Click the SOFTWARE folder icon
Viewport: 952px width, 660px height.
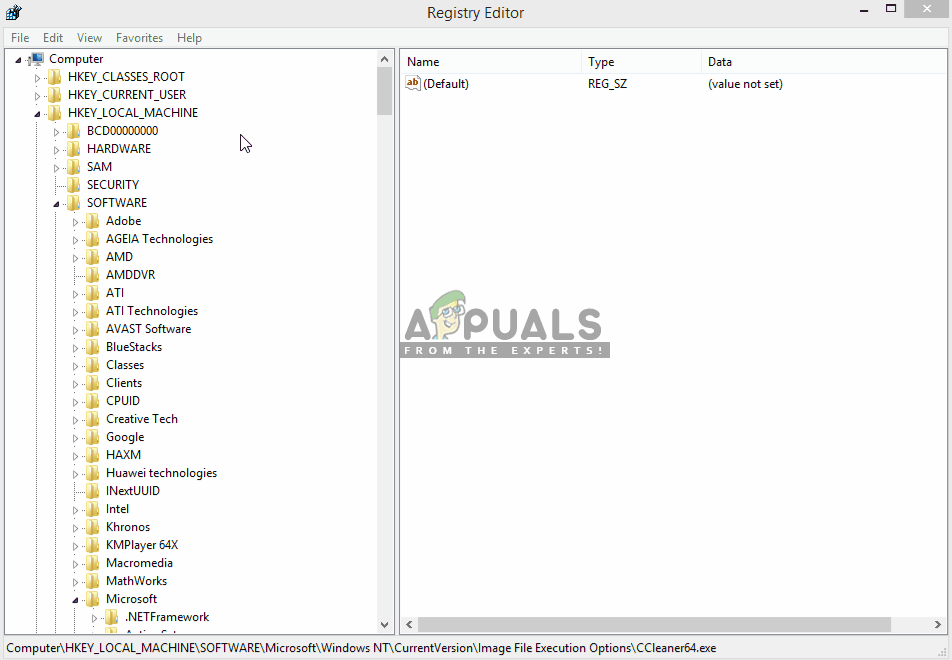(x=73, y=203)
